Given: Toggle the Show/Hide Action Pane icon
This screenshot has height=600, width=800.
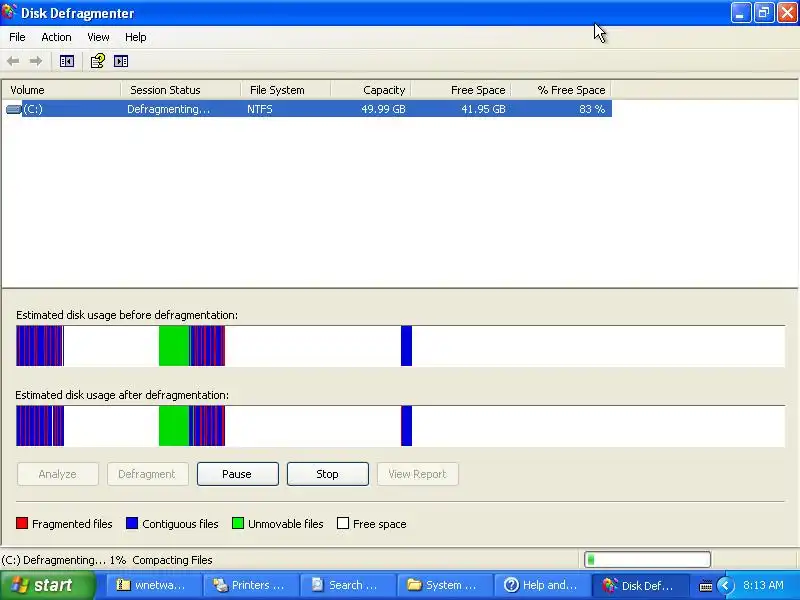Looking at the screenshot, I should pos(121,61).
